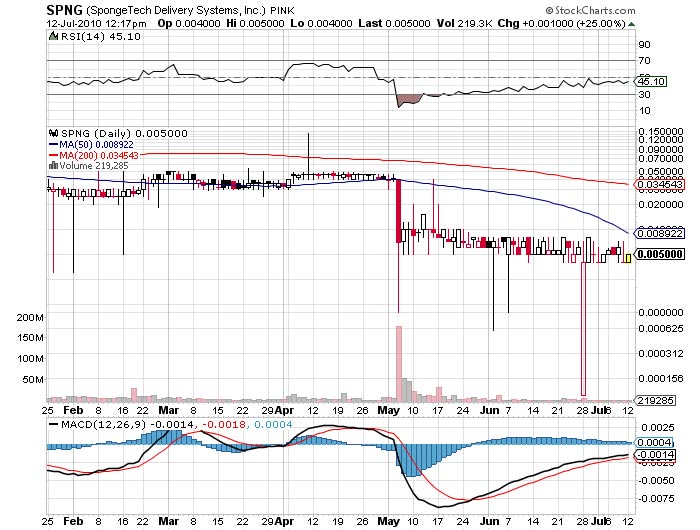The image size is (700, 530).
Task: Click the MA(200) 0.034543 legend entry
Action: click(x=99, y=155)
